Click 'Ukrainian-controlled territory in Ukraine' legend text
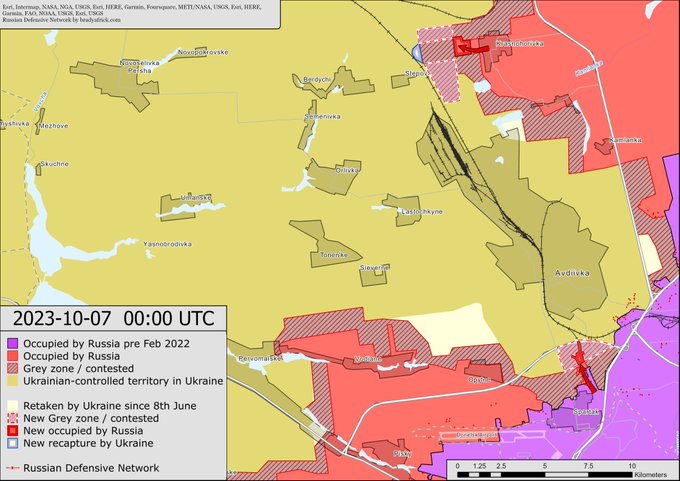 click(x=123, y=381)
